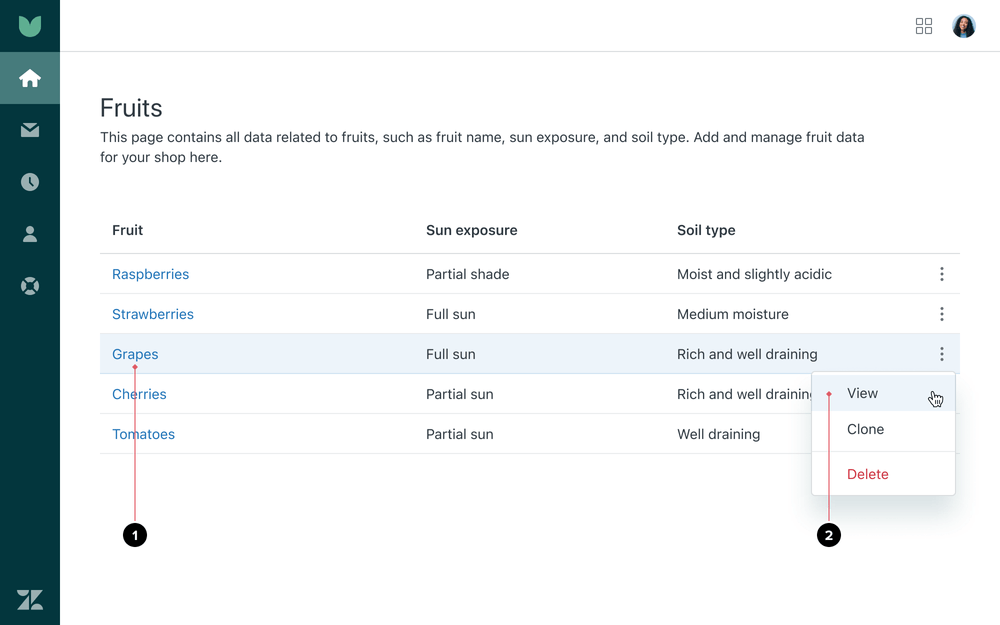This screenshot has width=1000, height=625.
Task: Go to the Tomatoes link
Action: pyautogui.click(x=143, y=434)
